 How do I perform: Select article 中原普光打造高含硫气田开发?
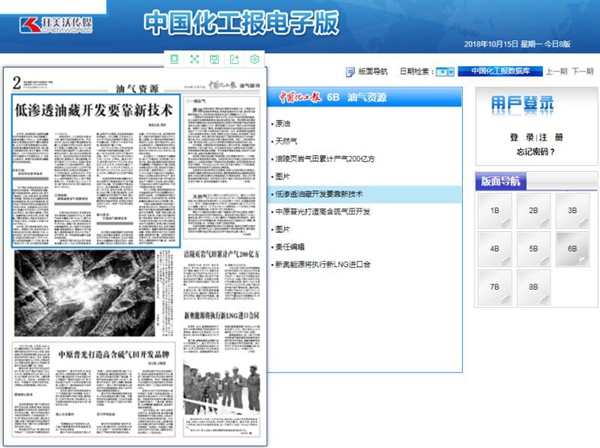[322, 211]
